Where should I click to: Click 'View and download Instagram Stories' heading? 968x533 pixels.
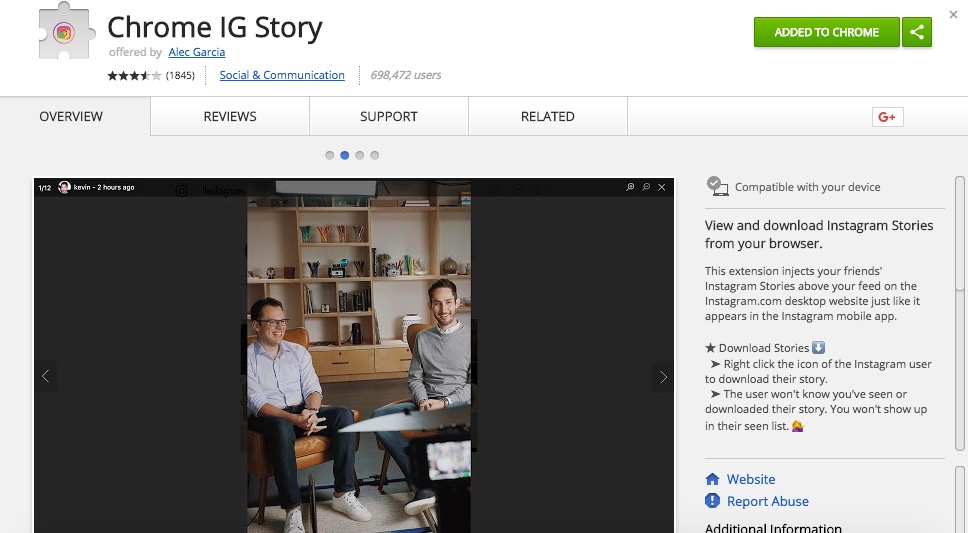pyautogui.click(x=819, y=234)
